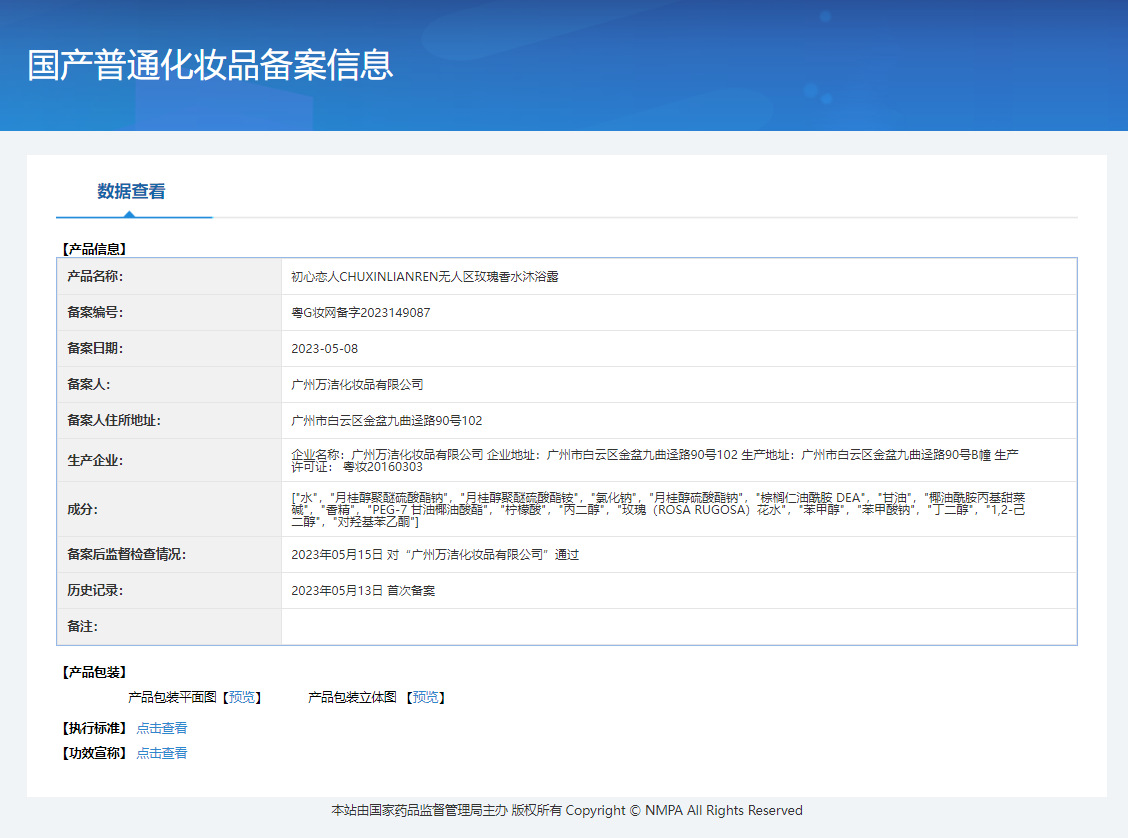1128x838 pixels.
Task: Select the address 广州市白云区金盆九曲迳路90号102
Action: coord(386,421)
